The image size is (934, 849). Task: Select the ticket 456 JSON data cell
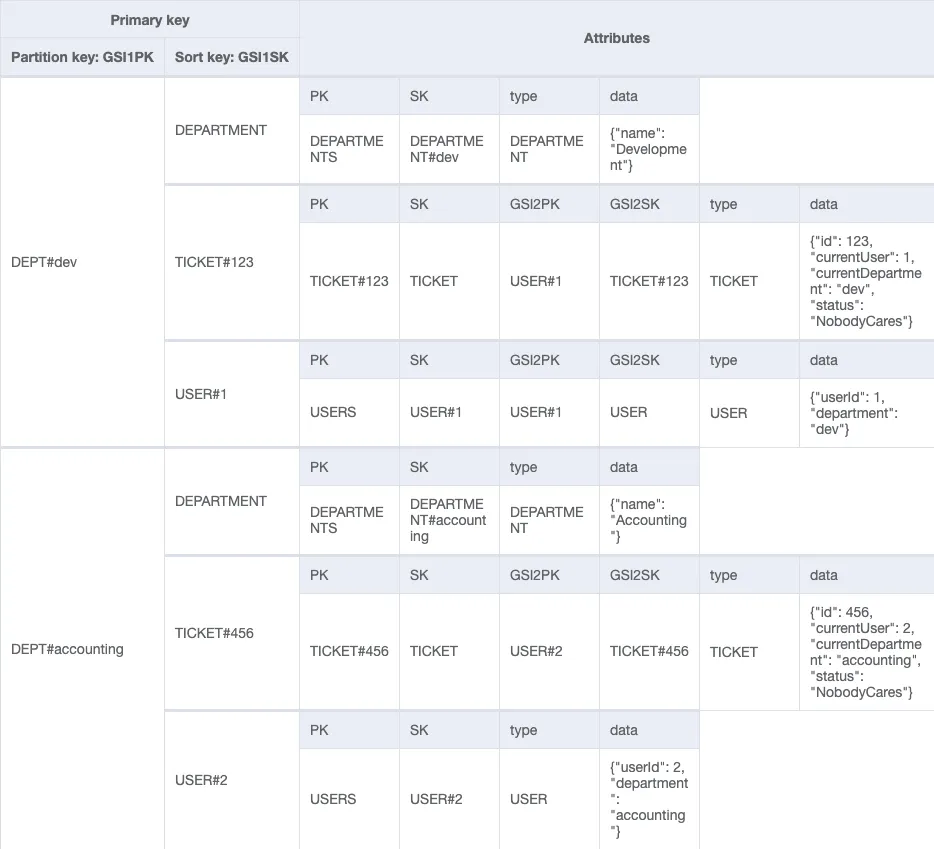866,651
